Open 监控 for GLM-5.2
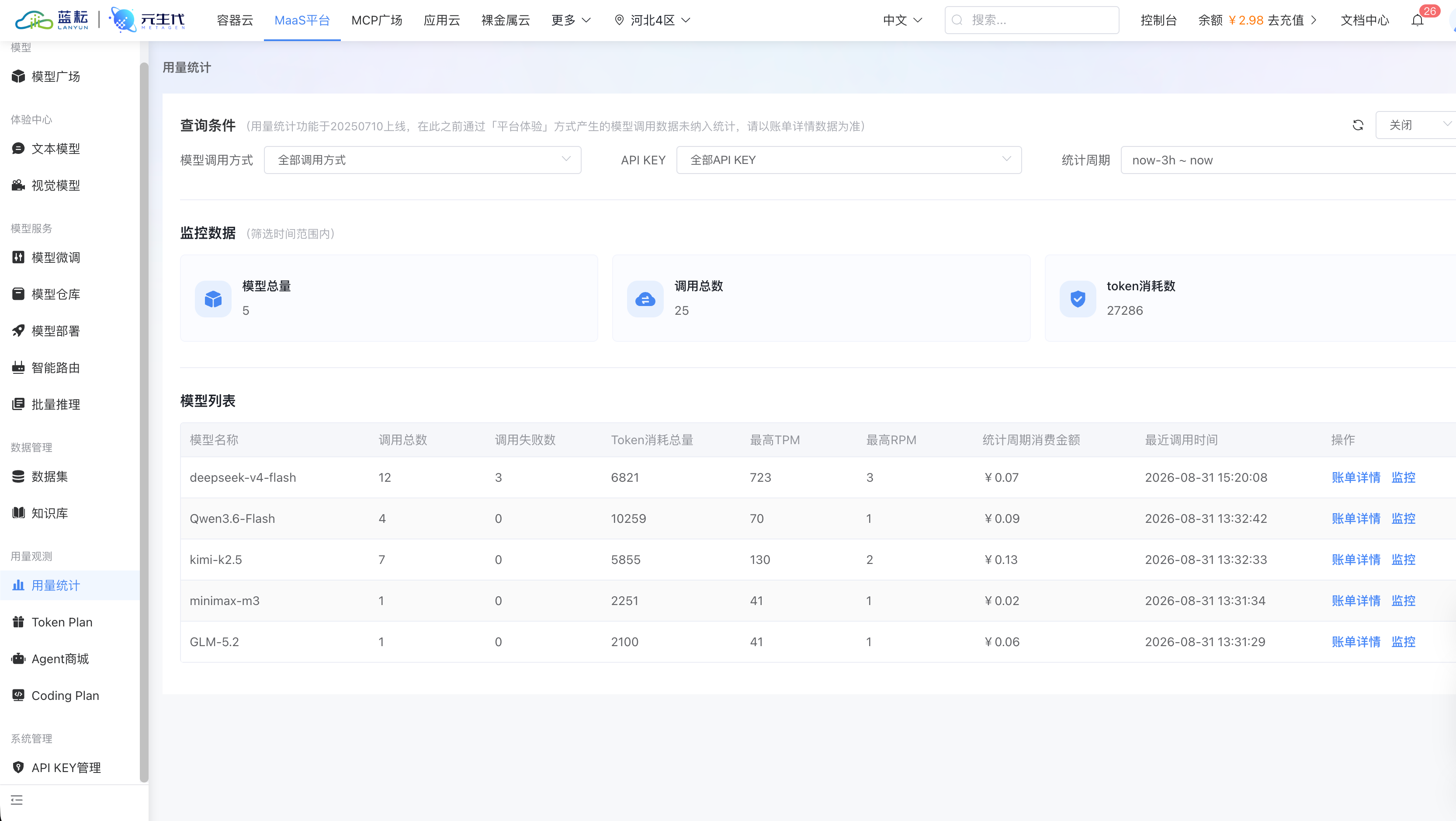The width and height of the screenshot is (1456, 821). click(x=1403, y=642)
